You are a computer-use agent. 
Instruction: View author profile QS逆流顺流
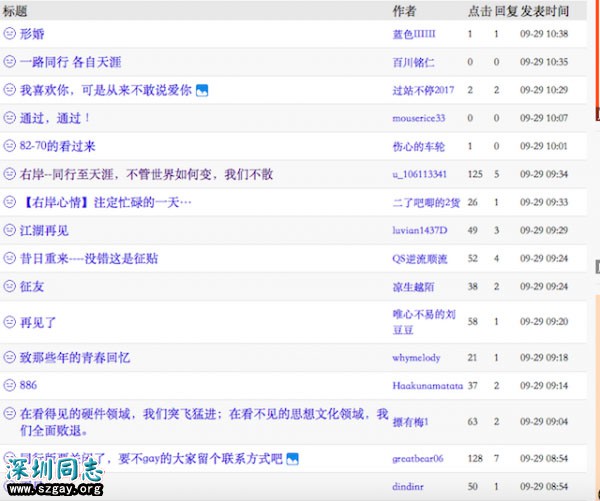pyautogui.click(x=420, y=259)
